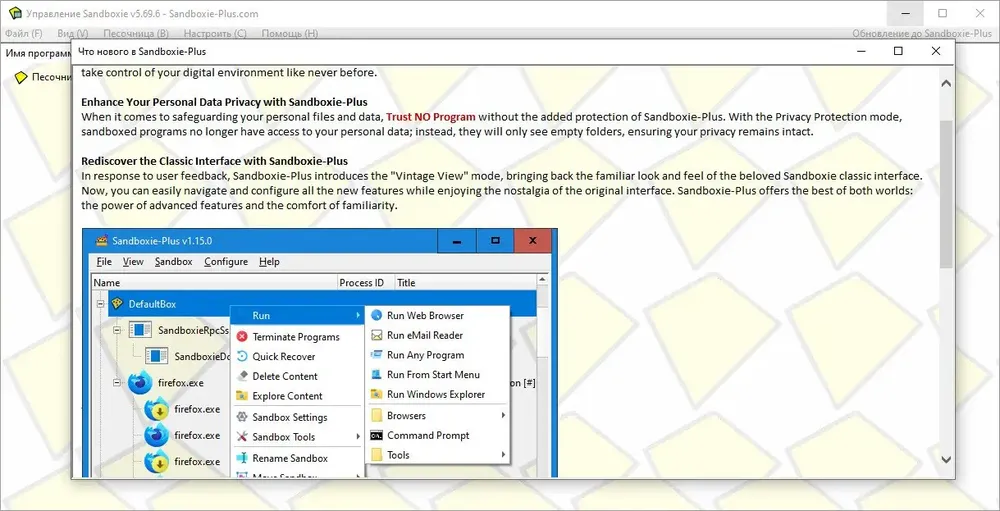Viewport: 1000px width, 511px height.
Task: Expand the Run submenu arrow
Action: point(358,316)
